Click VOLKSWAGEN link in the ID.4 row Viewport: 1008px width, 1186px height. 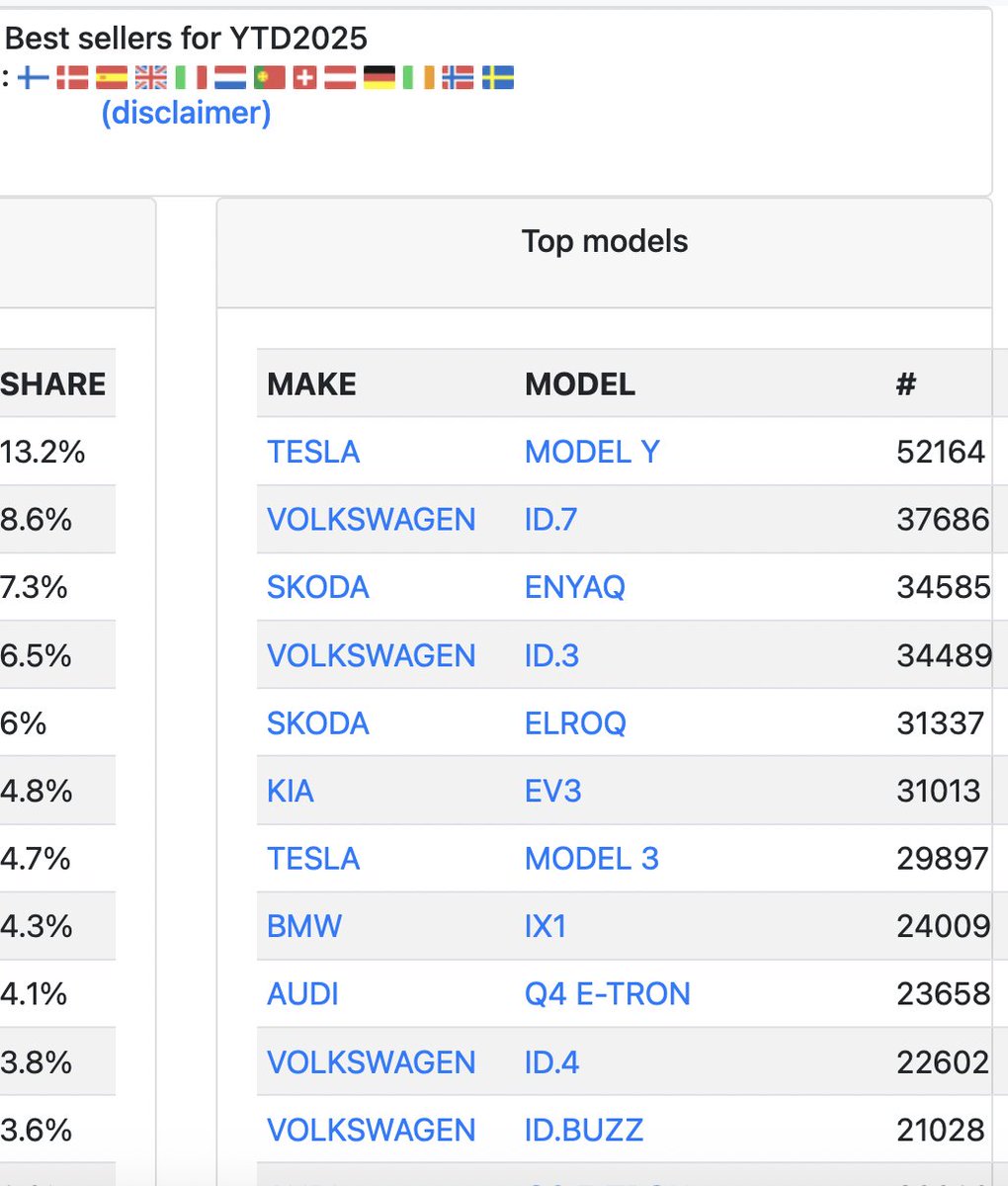372,1062
